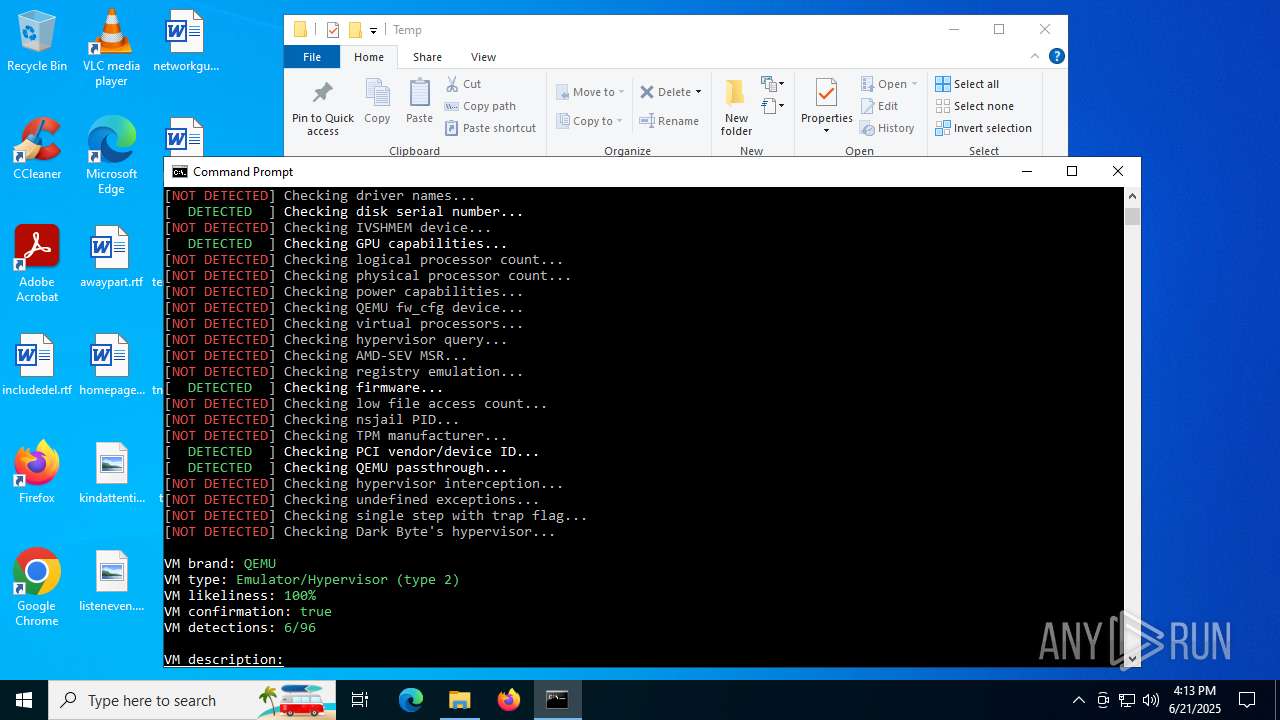
Task: Click the Copy icon in Explorer ribbon
Action: point(377,102)
